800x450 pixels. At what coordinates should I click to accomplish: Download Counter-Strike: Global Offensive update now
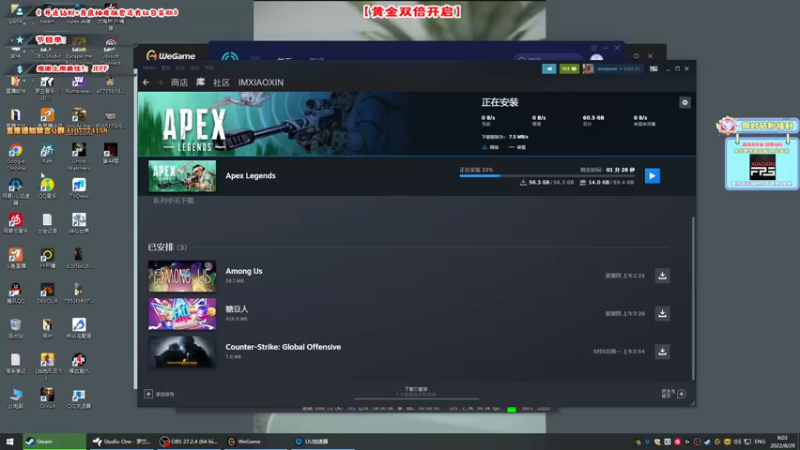pos(662,351)
